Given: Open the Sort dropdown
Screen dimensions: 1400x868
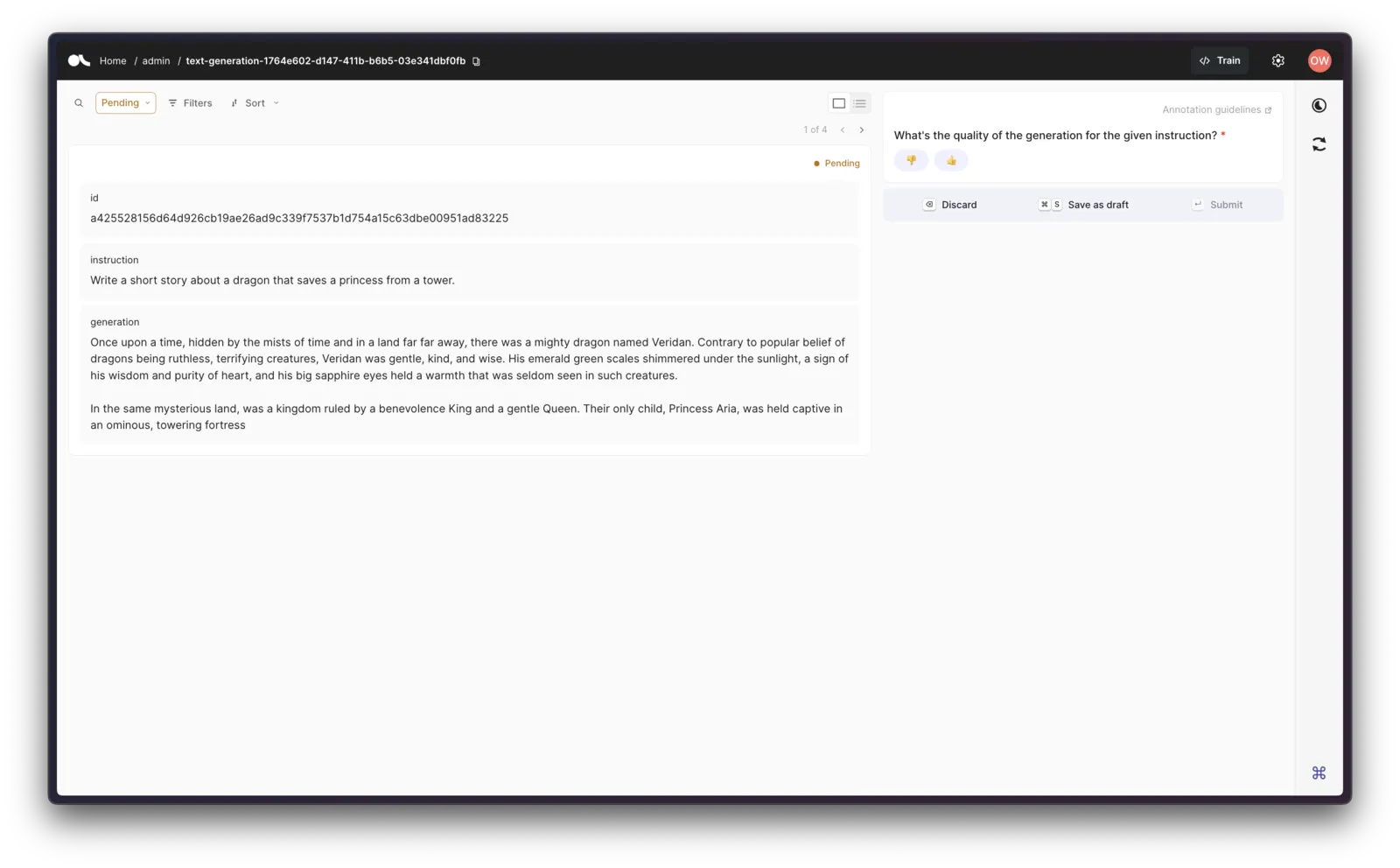Looking at the screenshot, I should 255,103.
